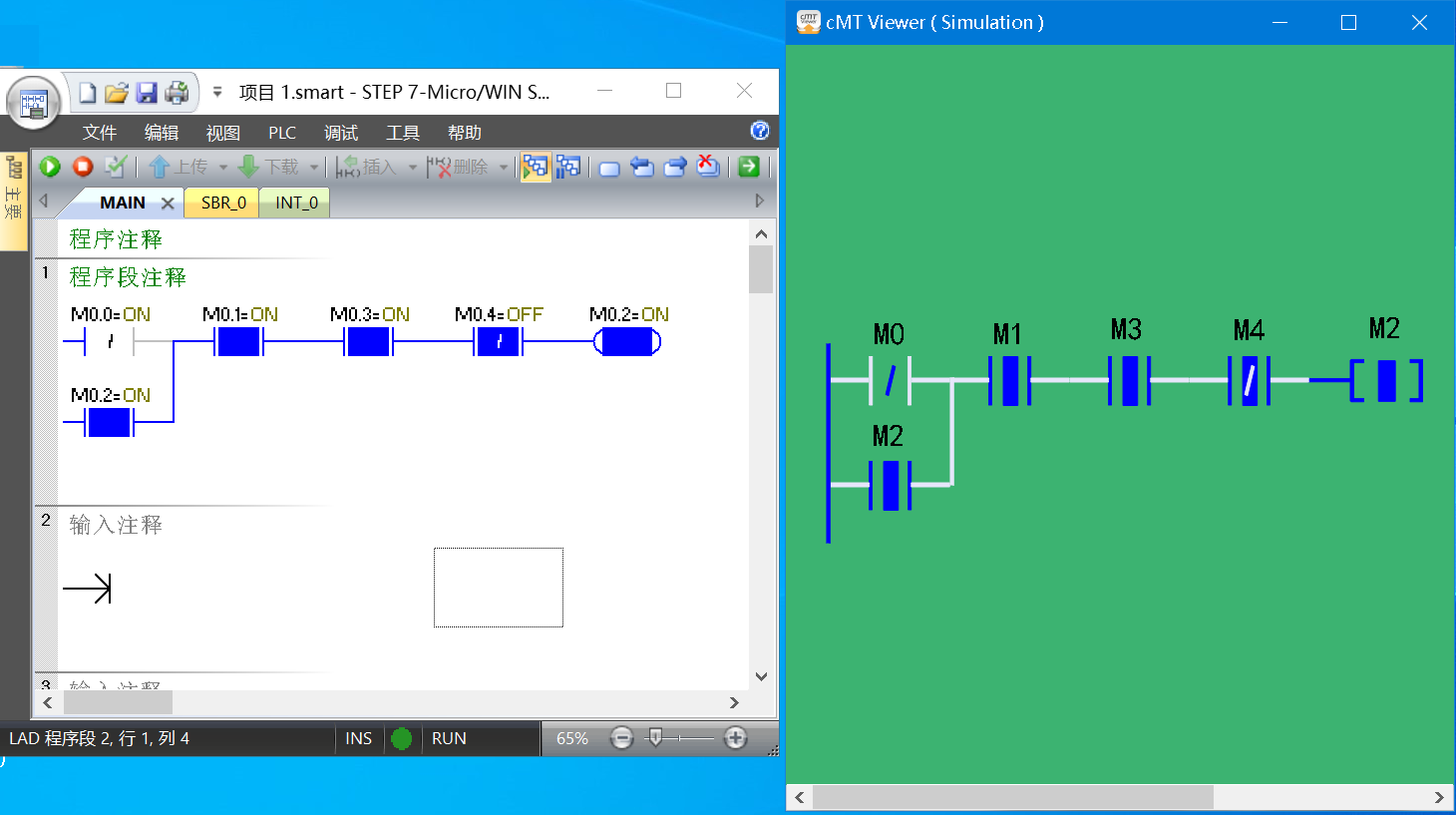Click the compile program icon
The image size is (1456, 815).
(x=116, y=167)
